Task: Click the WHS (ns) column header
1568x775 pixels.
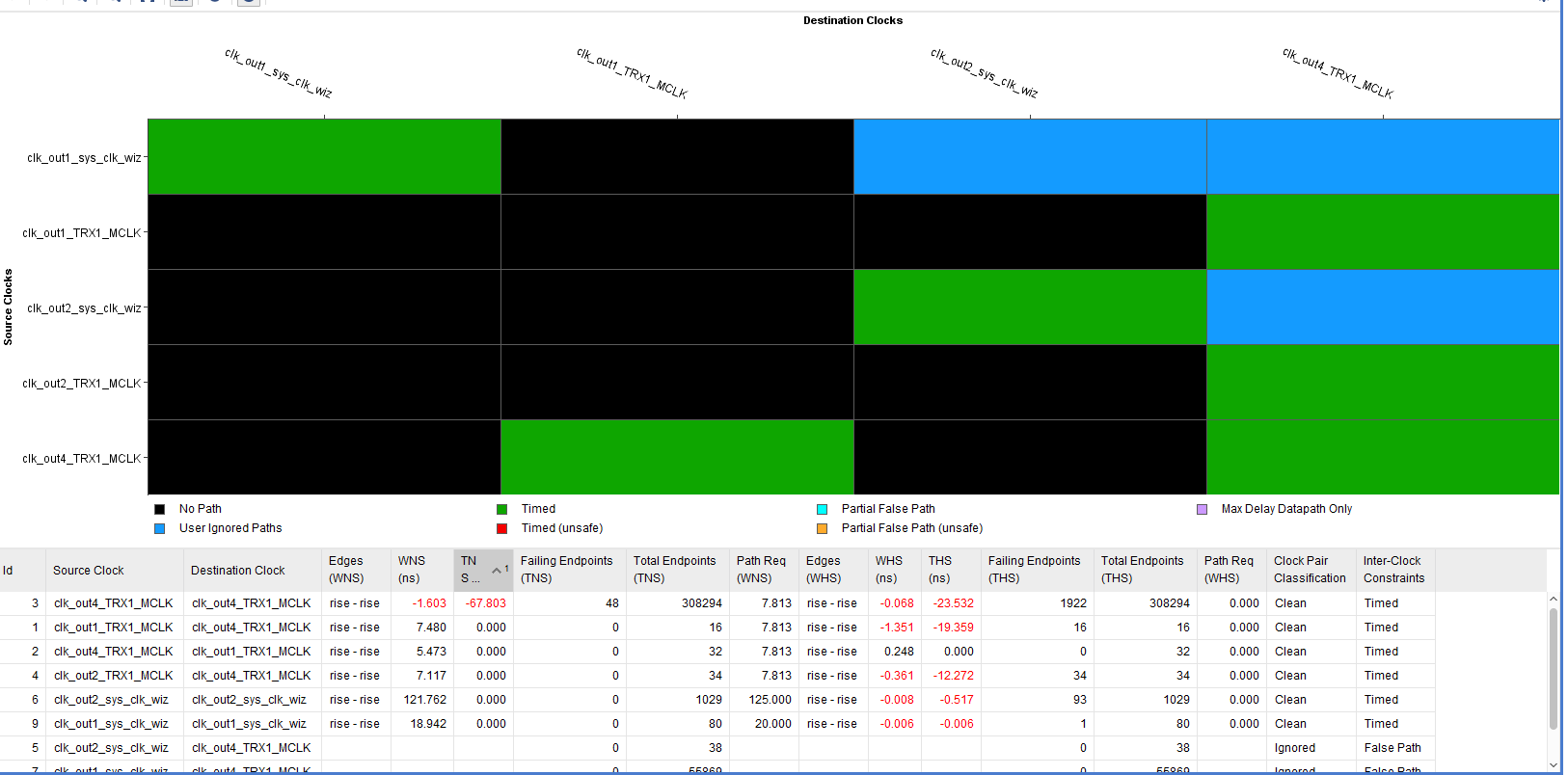Action: (895, 570)
